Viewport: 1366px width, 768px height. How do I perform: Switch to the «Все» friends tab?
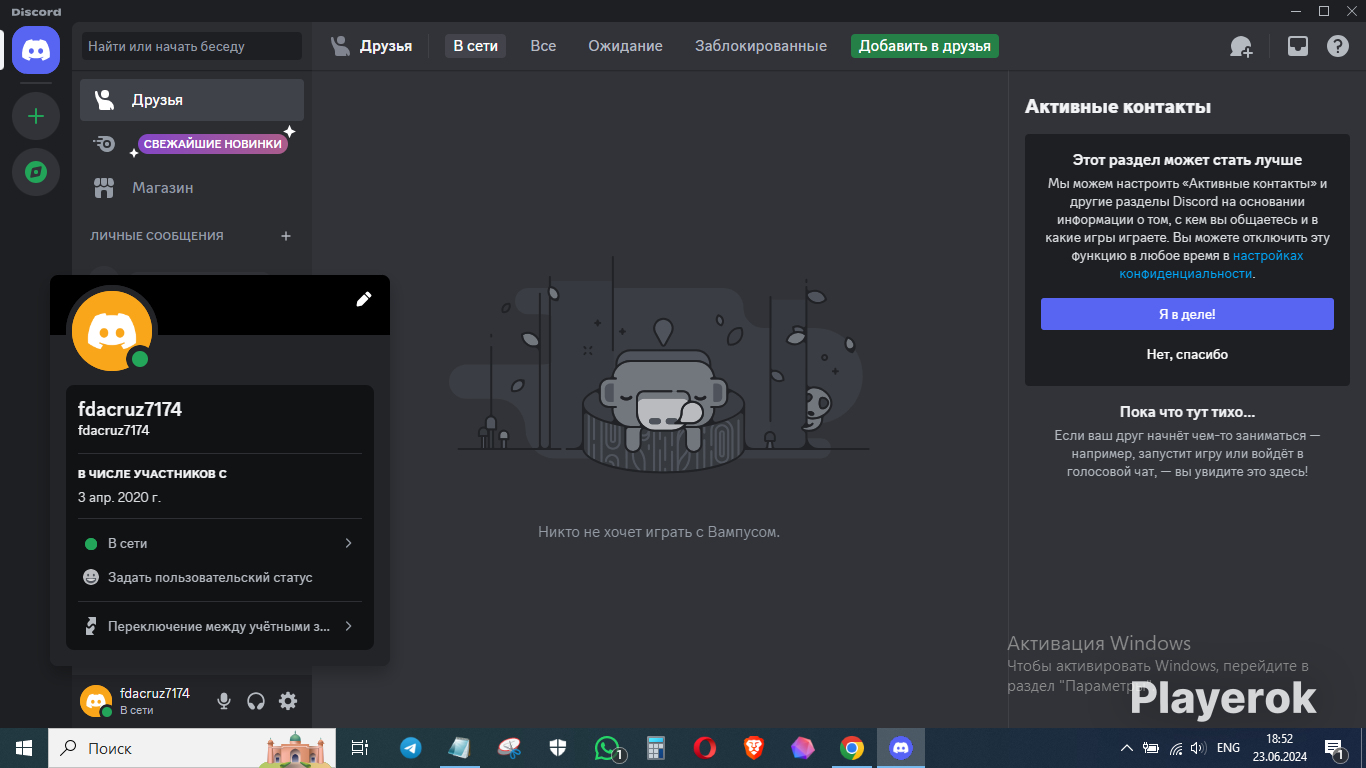543,46
